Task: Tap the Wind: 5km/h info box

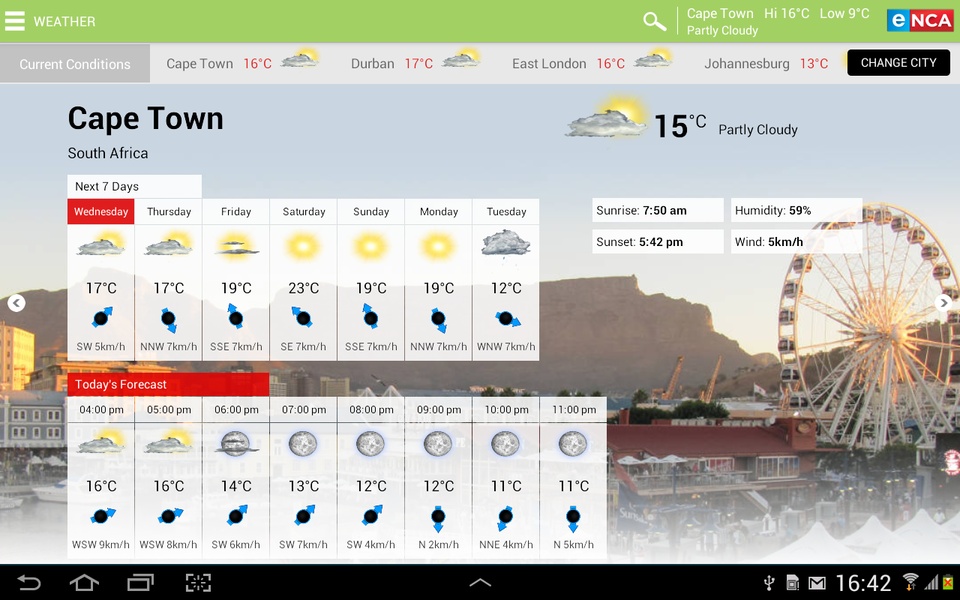Action: click(x=797, y=242)
